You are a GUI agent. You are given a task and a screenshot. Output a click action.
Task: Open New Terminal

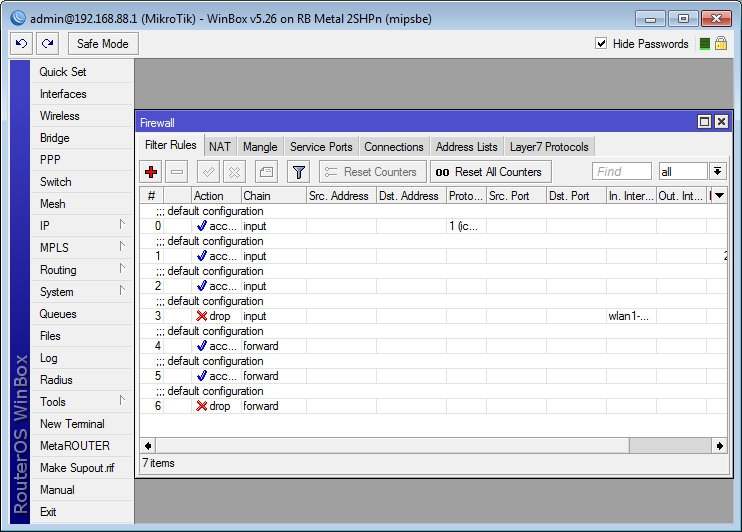pyautogui.click(x=82, y=424)
